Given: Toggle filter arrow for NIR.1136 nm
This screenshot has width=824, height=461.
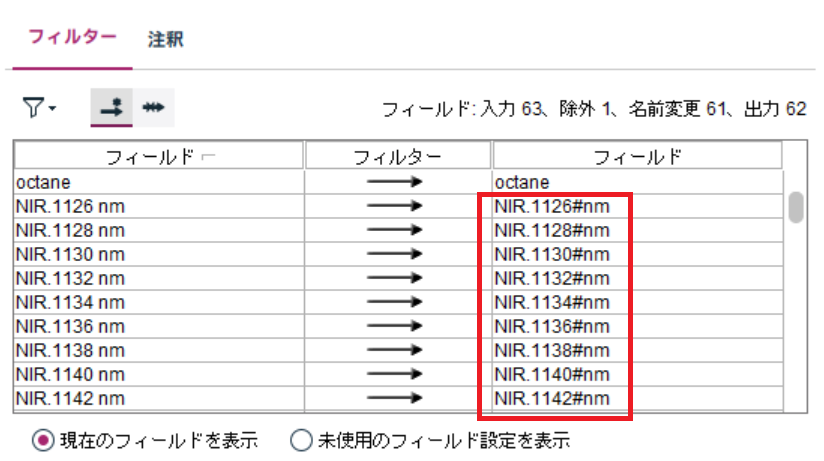Looking at the screenshot, I should tap(395, 326).
